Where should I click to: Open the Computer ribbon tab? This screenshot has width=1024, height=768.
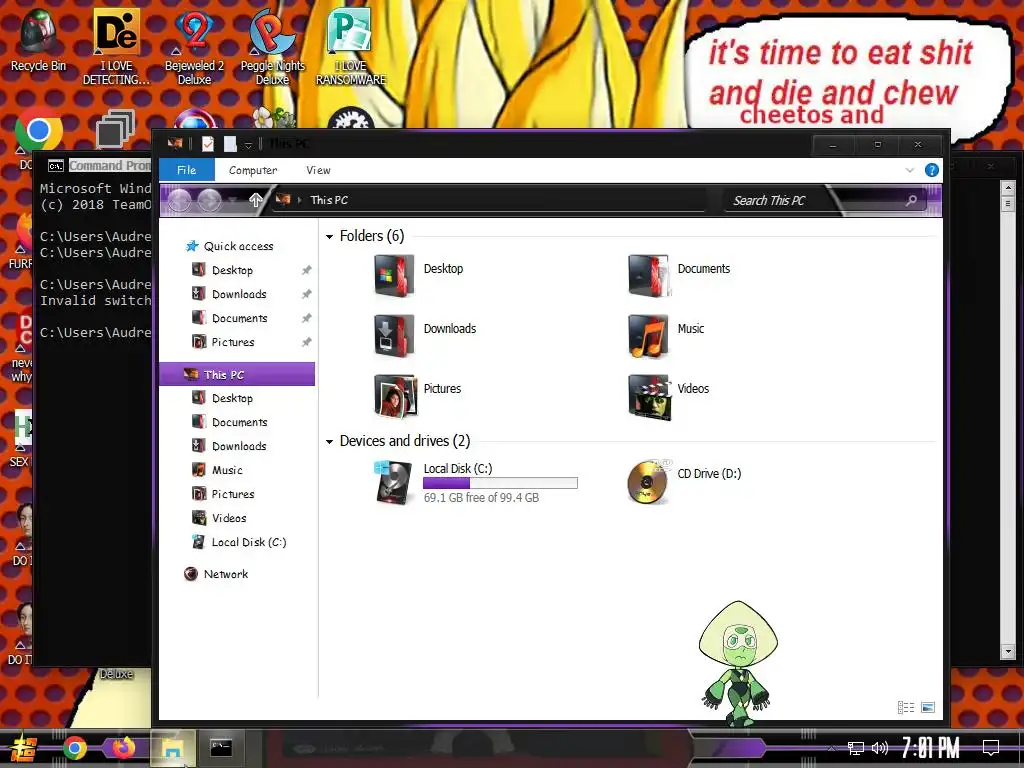253,170
